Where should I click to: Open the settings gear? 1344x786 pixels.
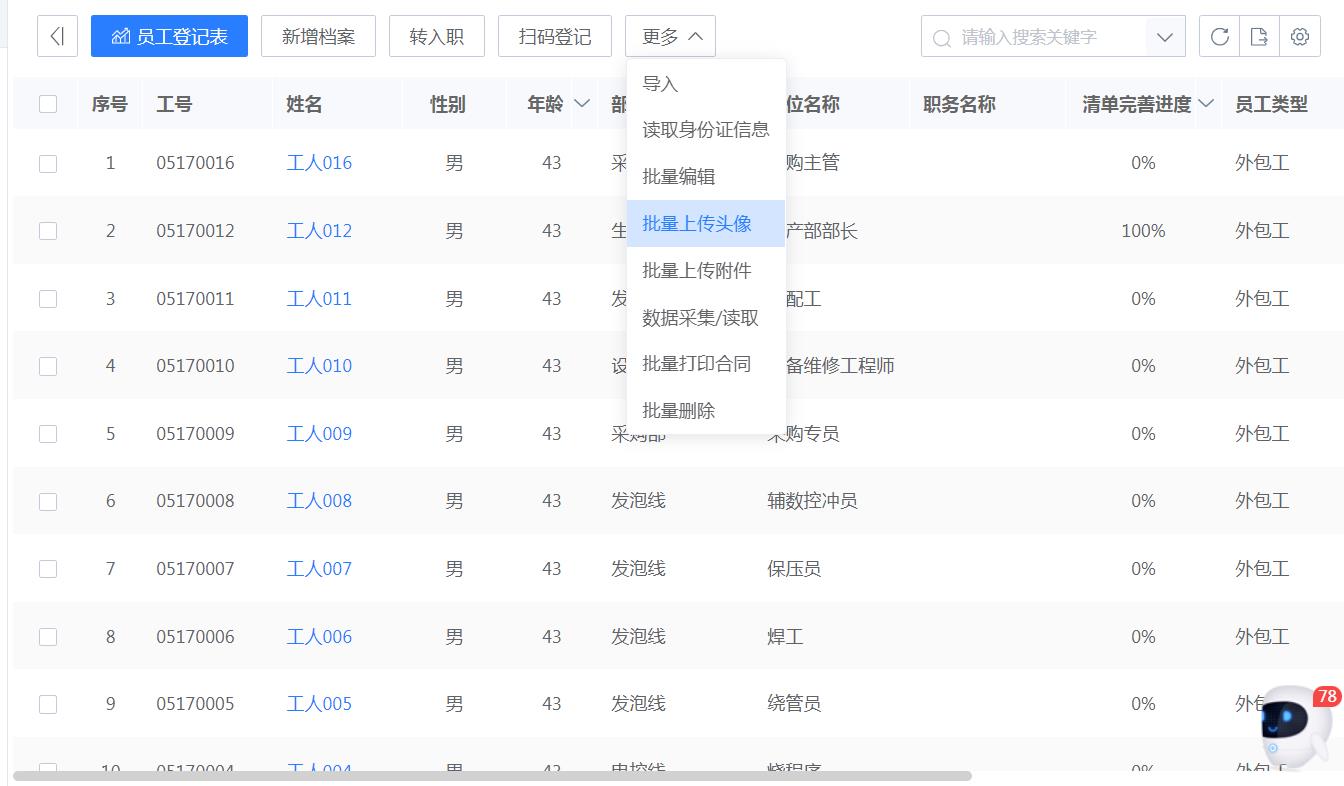pos(1299,36)
